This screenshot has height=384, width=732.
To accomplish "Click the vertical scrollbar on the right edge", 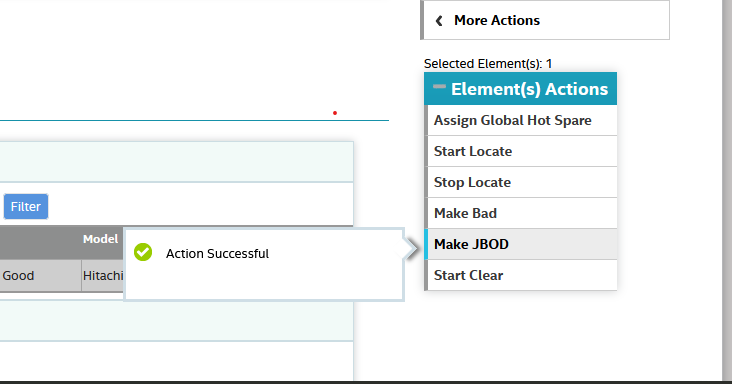I will (727, 190).
